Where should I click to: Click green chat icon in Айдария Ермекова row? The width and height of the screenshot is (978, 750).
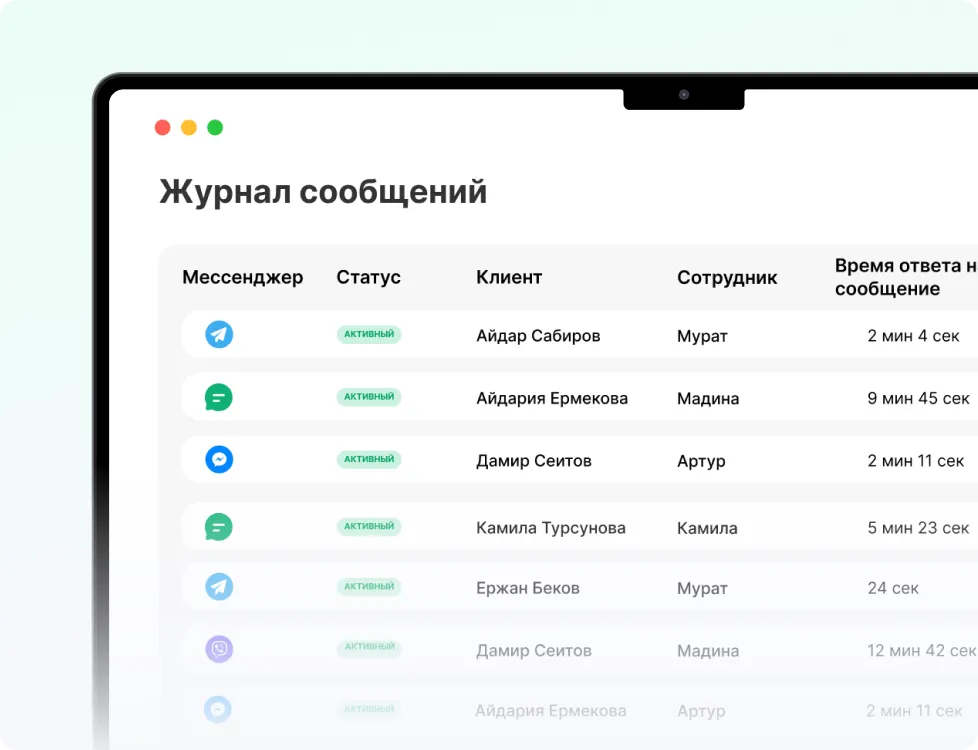pos(219,397)
